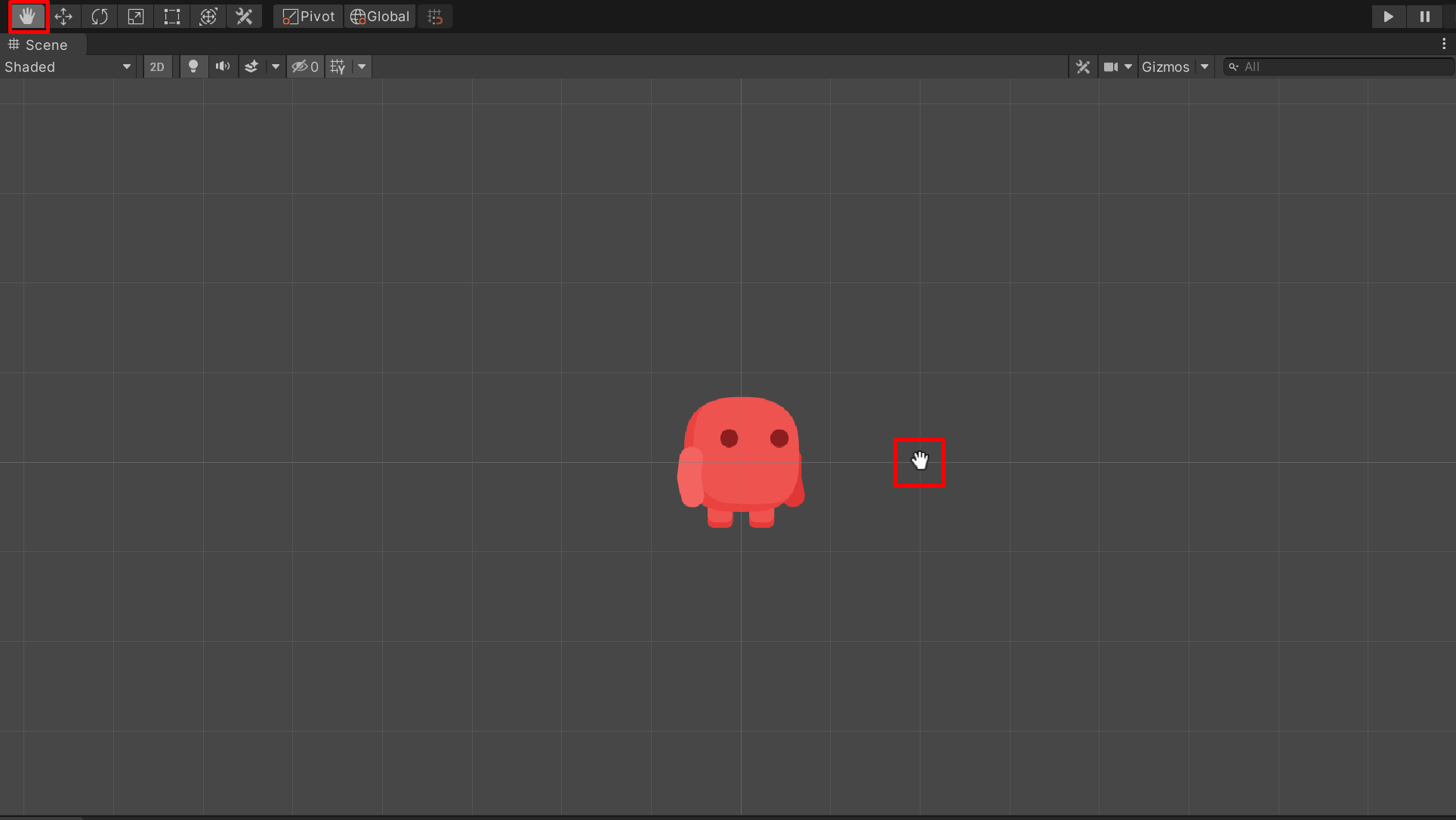Toggle Global handle rotation button
Image resolution: width=1456 pixels, height=820 pixels.
(x=380, y=17)
